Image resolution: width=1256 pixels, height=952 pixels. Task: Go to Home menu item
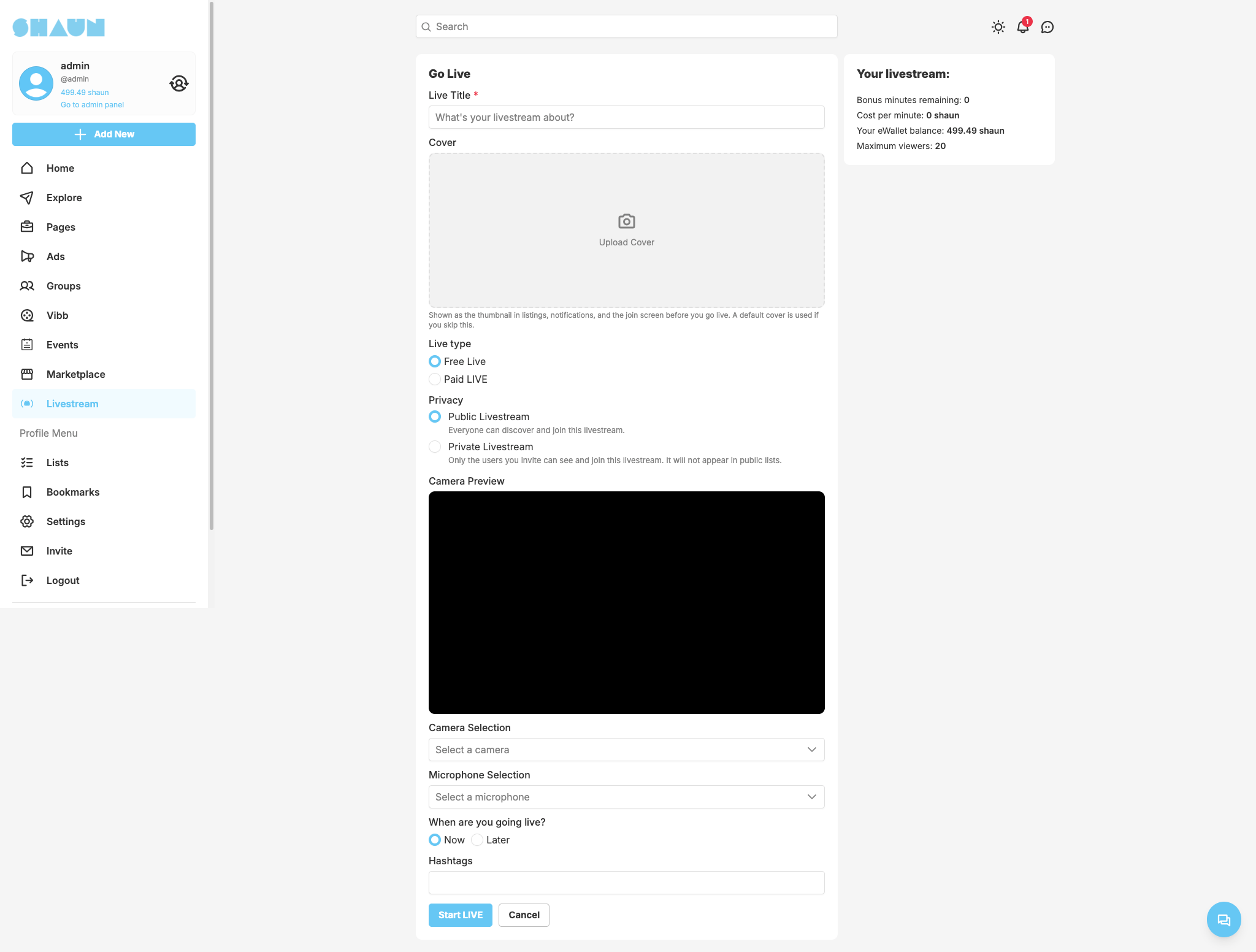point(104,168)
